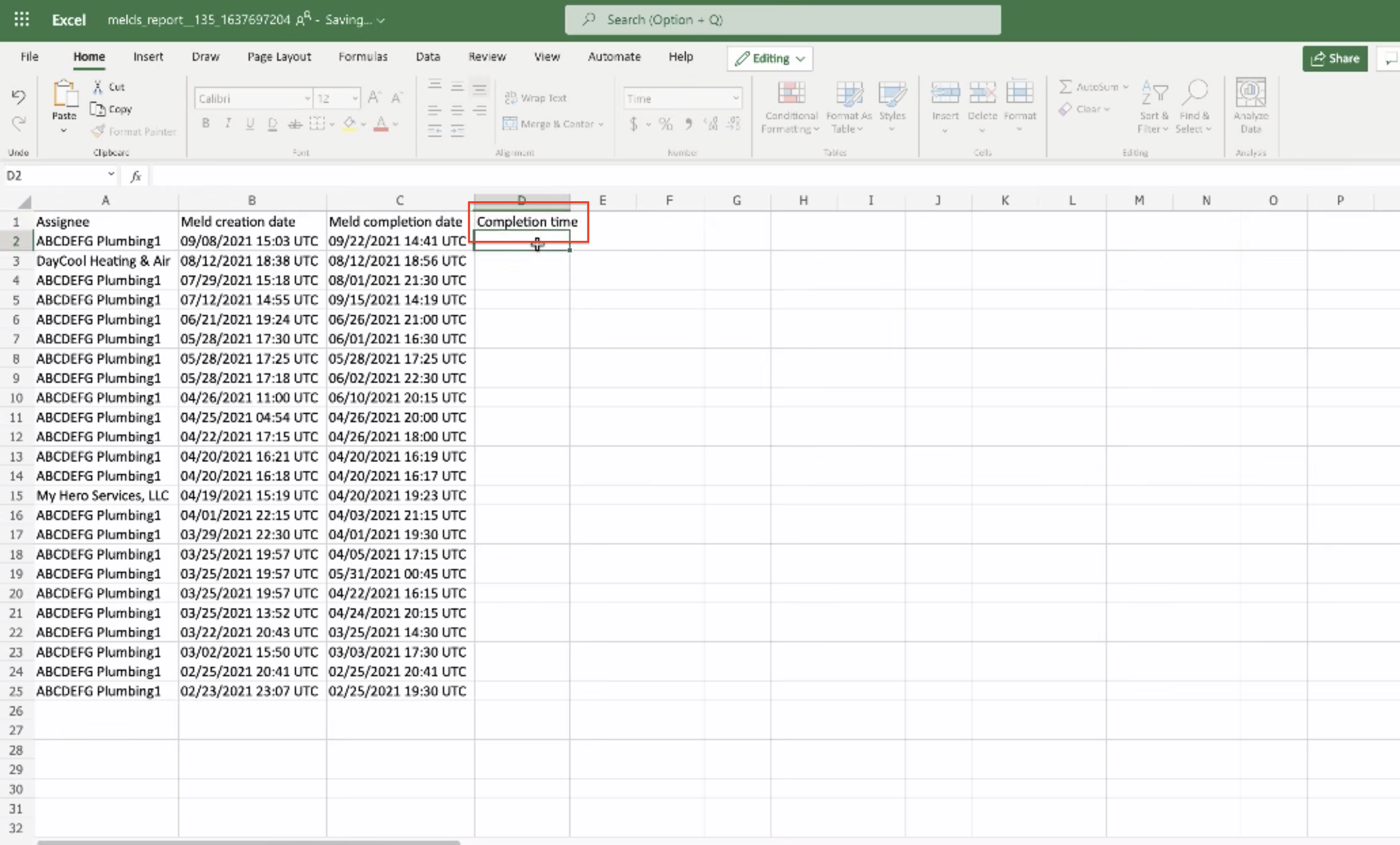
Task: Click the AutoSum sigma icon
Action: 1065,87
